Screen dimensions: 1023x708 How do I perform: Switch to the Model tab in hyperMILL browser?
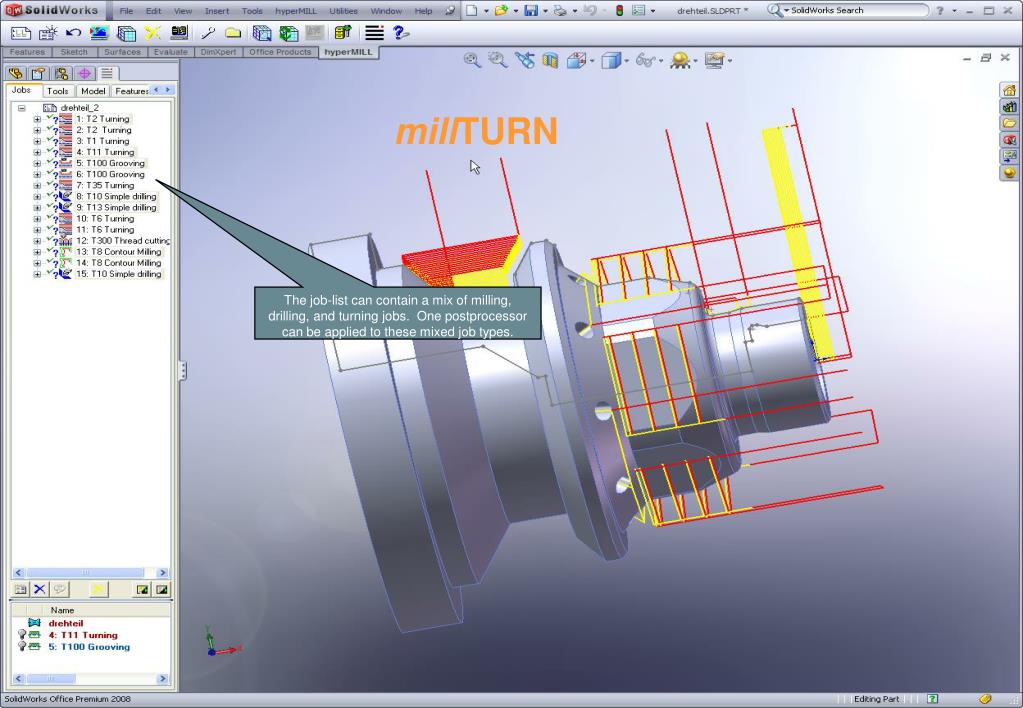pyautogui.click(x=93, y=91)
